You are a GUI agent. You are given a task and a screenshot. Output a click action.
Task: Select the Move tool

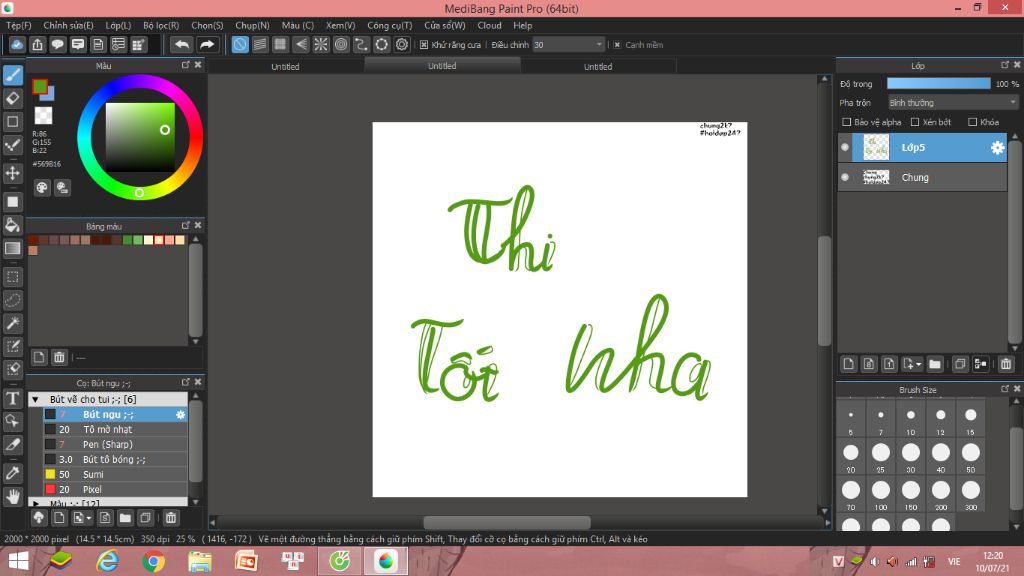(x=12, y=173)
